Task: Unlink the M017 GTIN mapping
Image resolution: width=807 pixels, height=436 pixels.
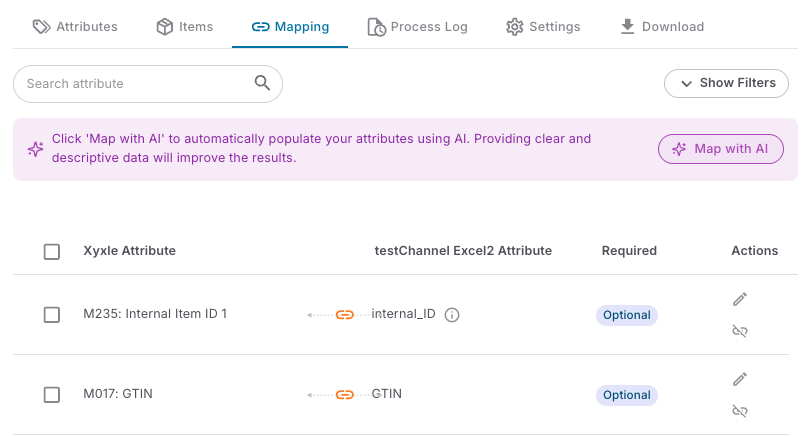Action: point(740,411)
